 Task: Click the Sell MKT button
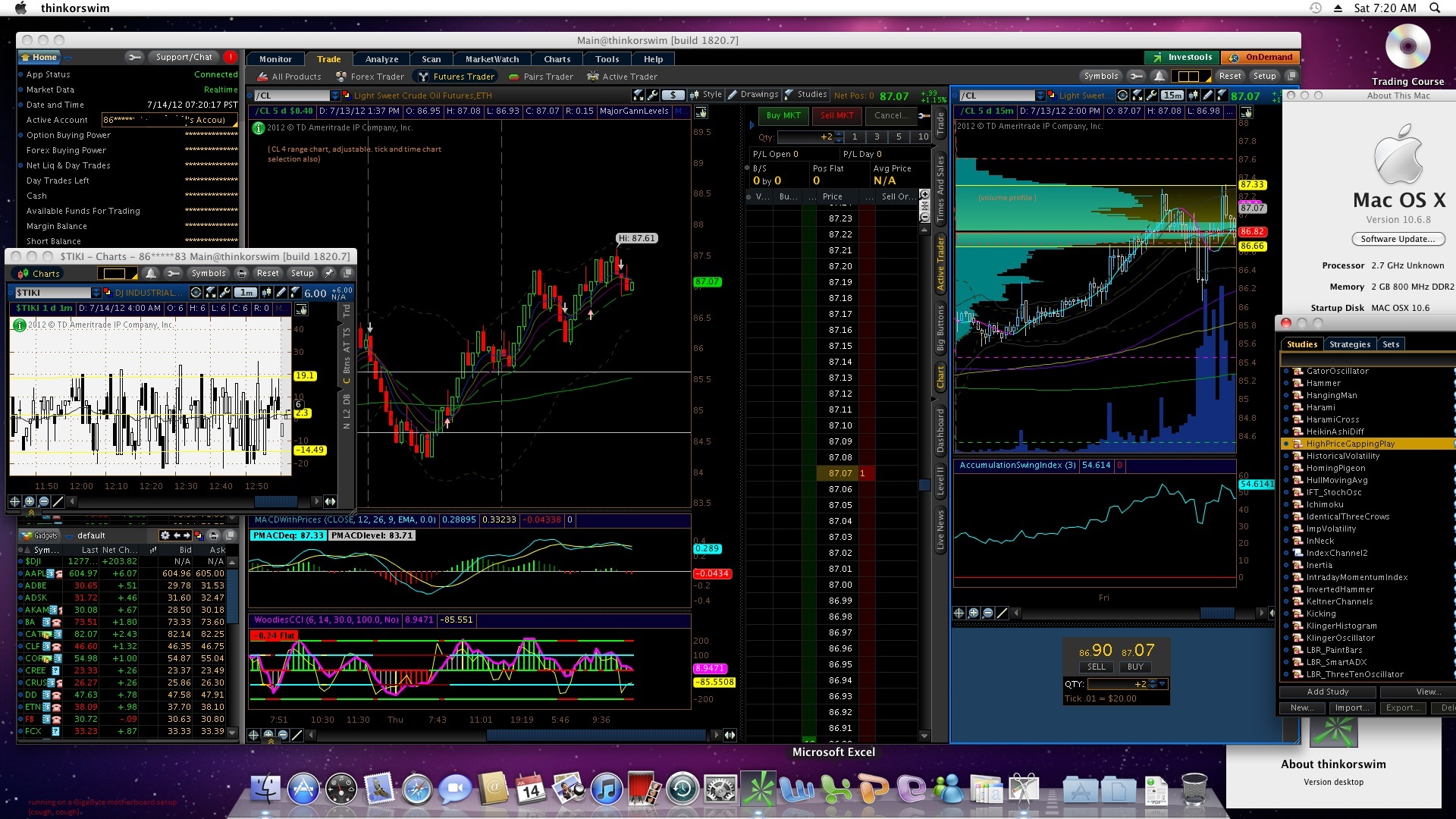click(837, 115)
